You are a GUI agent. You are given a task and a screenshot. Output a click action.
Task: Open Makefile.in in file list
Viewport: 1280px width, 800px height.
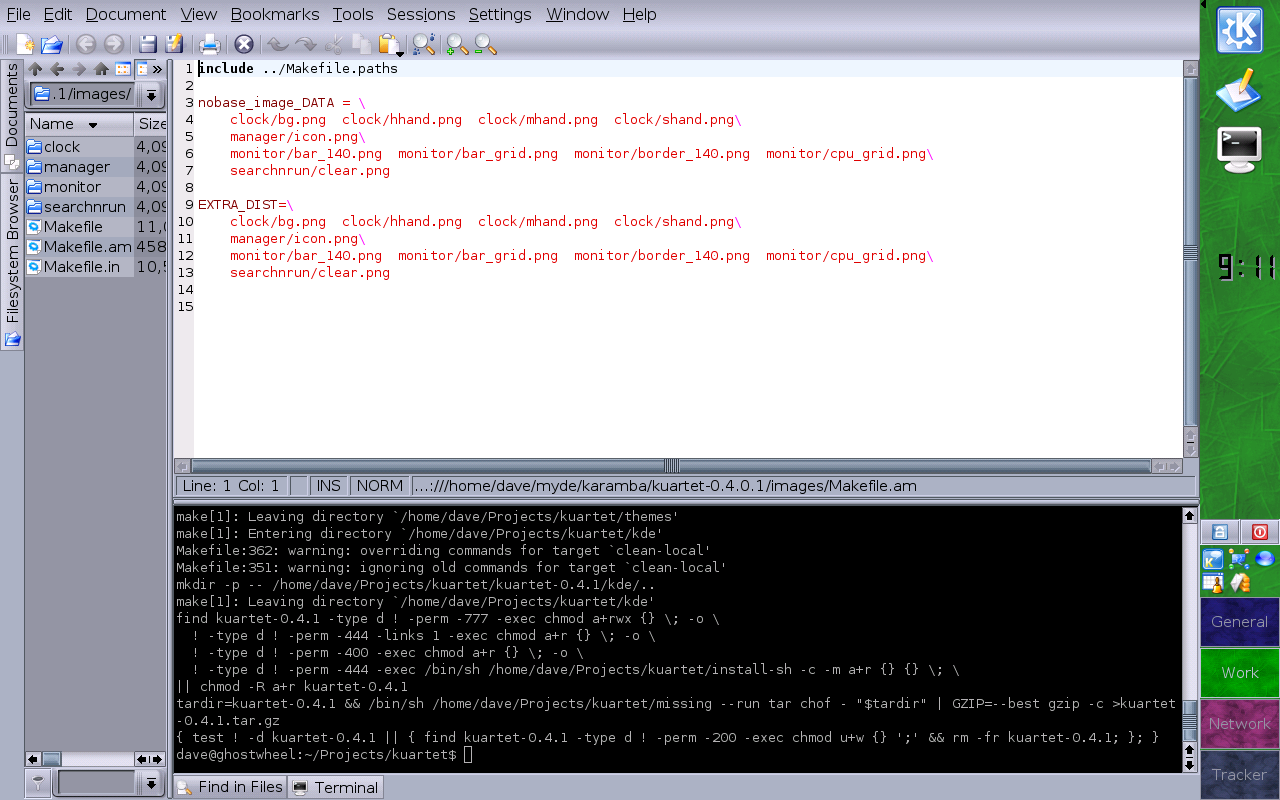click(81, 267)
